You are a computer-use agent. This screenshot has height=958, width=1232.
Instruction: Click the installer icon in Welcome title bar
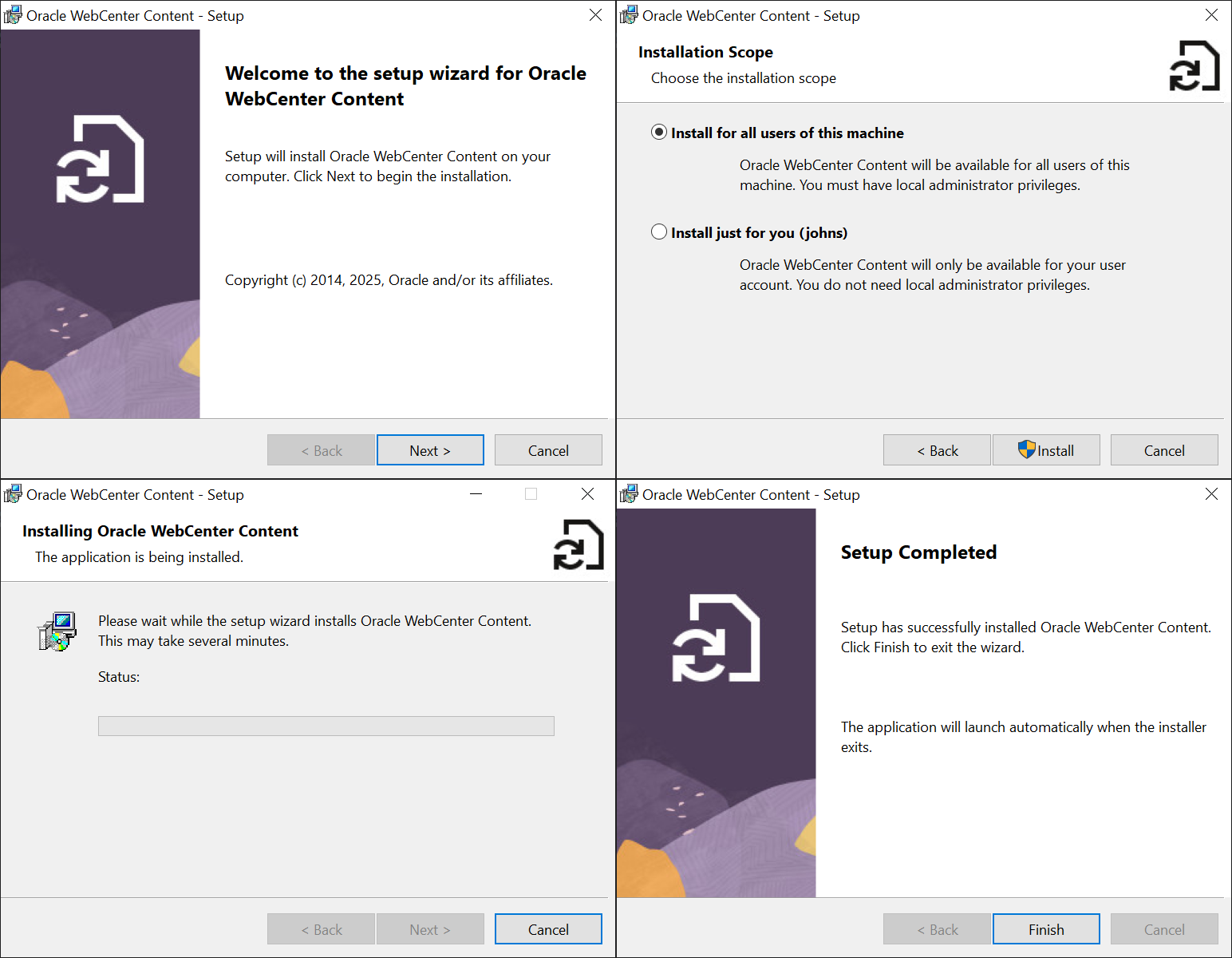point(13,15)
